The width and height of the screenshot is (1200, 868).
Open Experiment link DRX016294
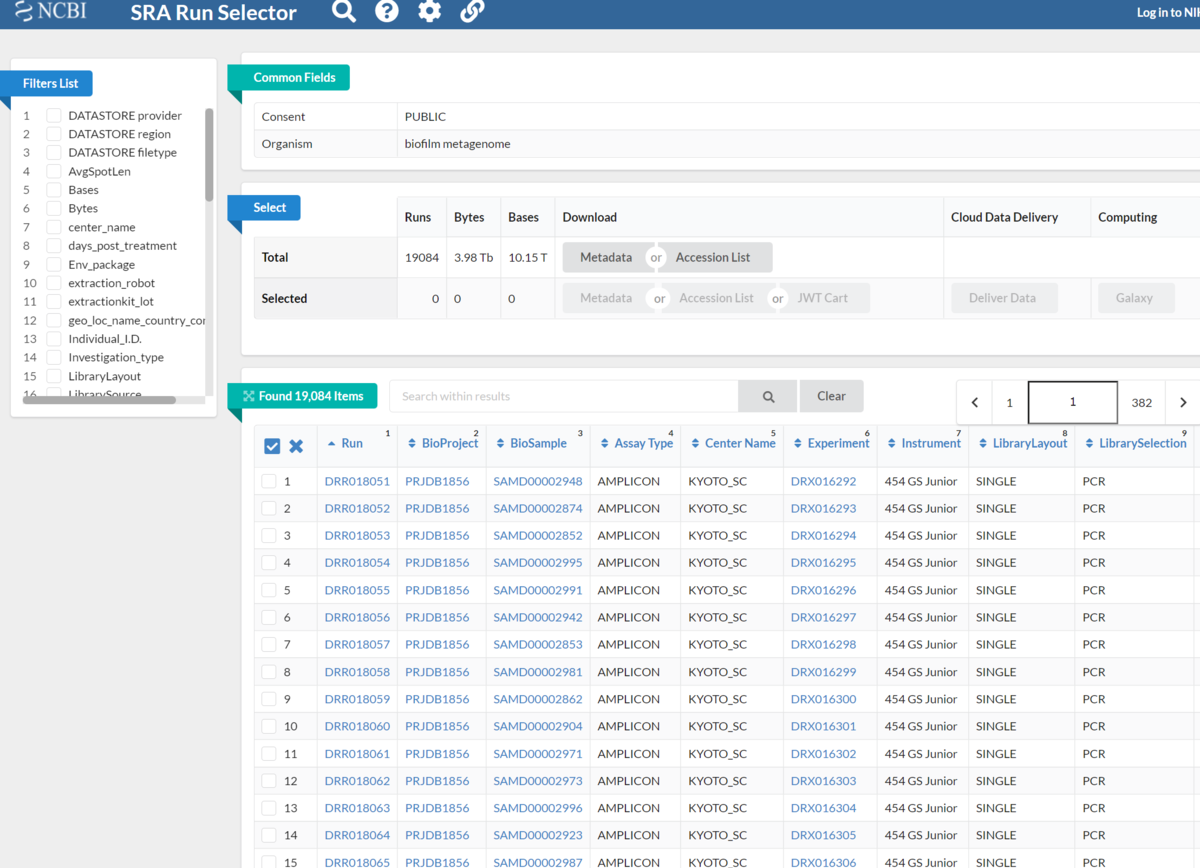[x=823, y=535]
